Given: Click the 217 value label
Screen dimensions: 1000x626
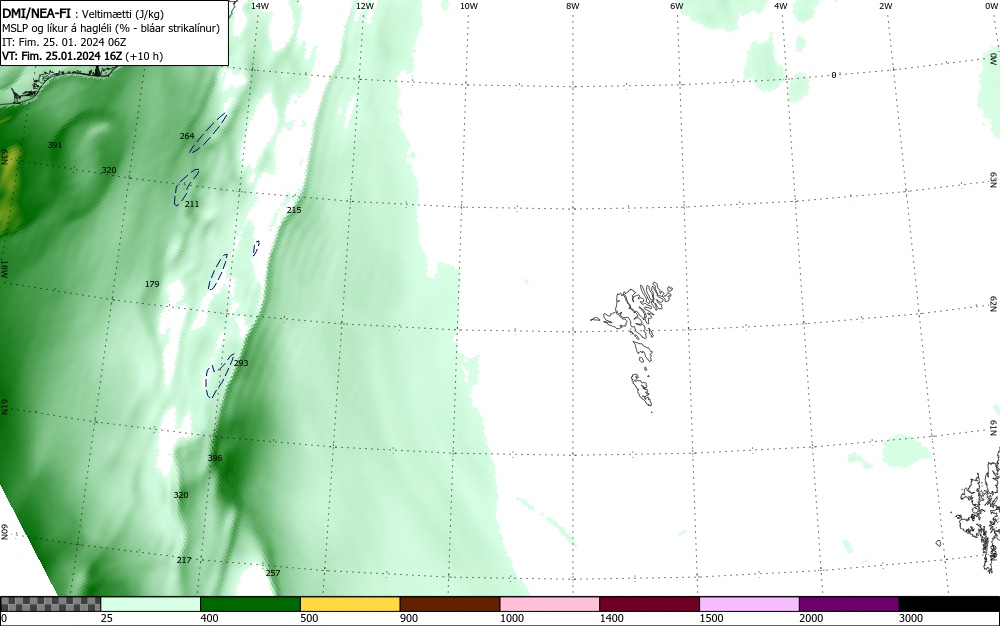Looking at the screenshot, I should click(x=184, y=560).
